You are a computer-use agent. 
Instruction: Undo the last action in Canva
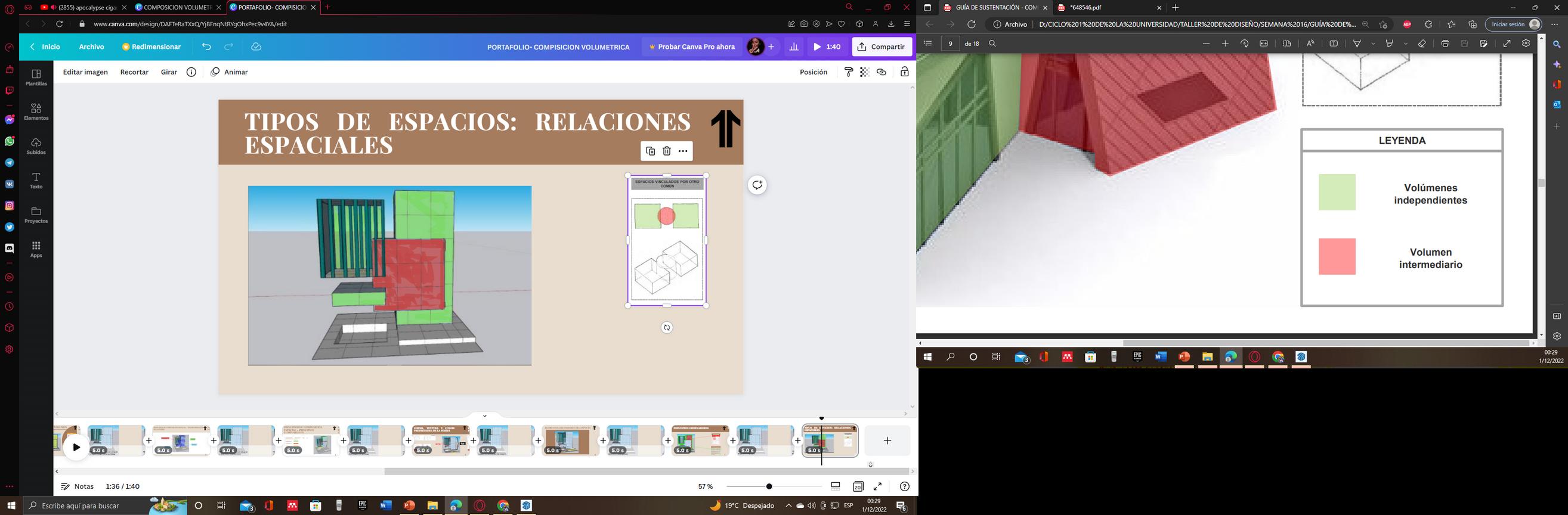pyautogui.click(x=206, y=47)
